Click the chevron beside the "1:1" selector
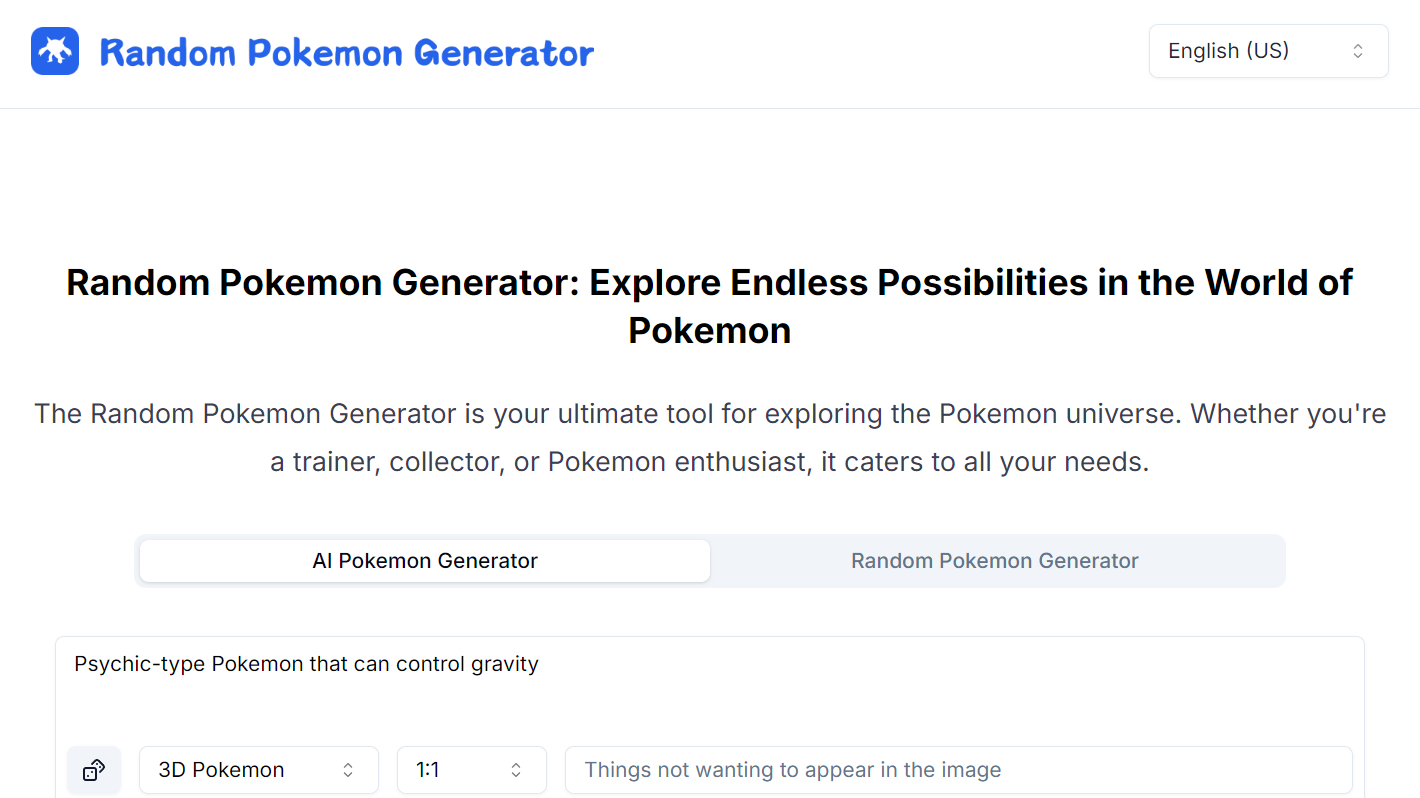 click(x=516, y=770)
